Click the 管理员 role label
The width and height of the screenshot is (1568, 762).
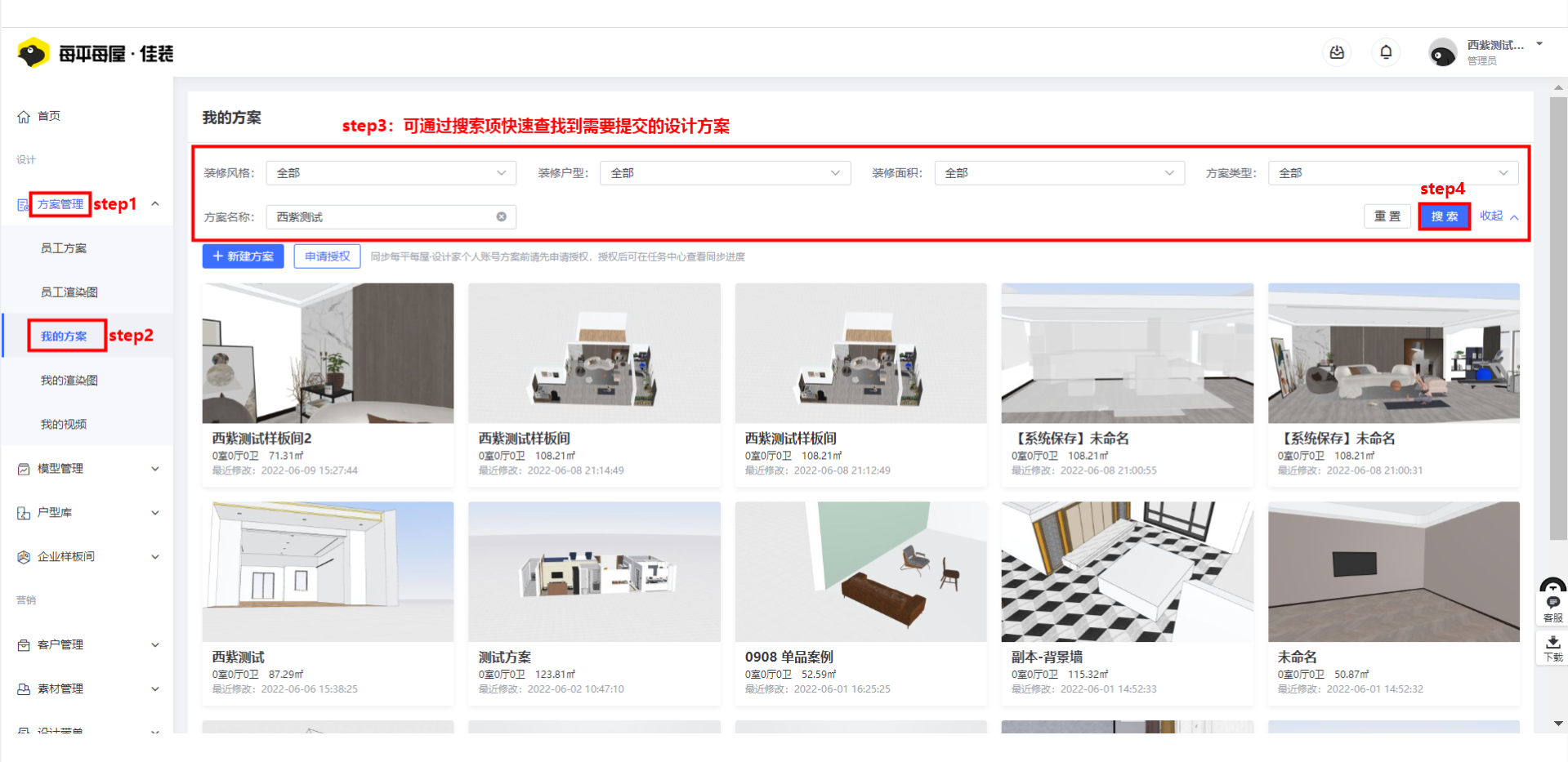[x=1481, y=61]
